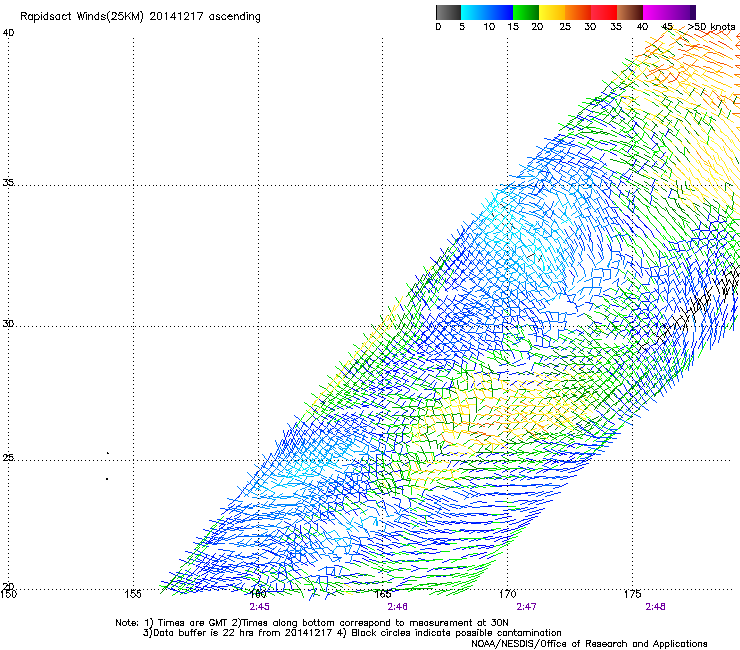Click the purple time label 2:48
Viewport: 740px width, 650px height.
click(656, 607)
